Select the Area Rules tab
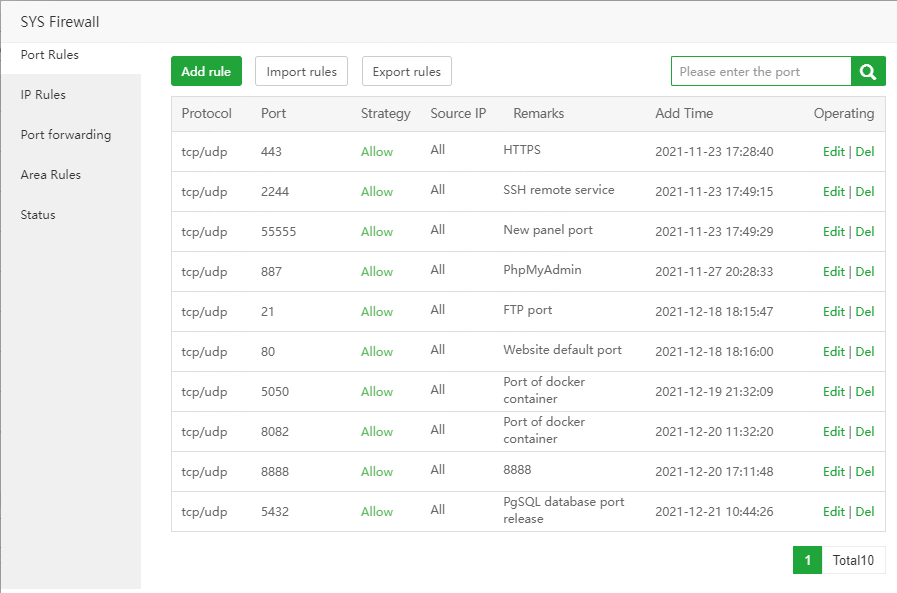Viewport: 897px width, 593px height. tap(51, 175)
